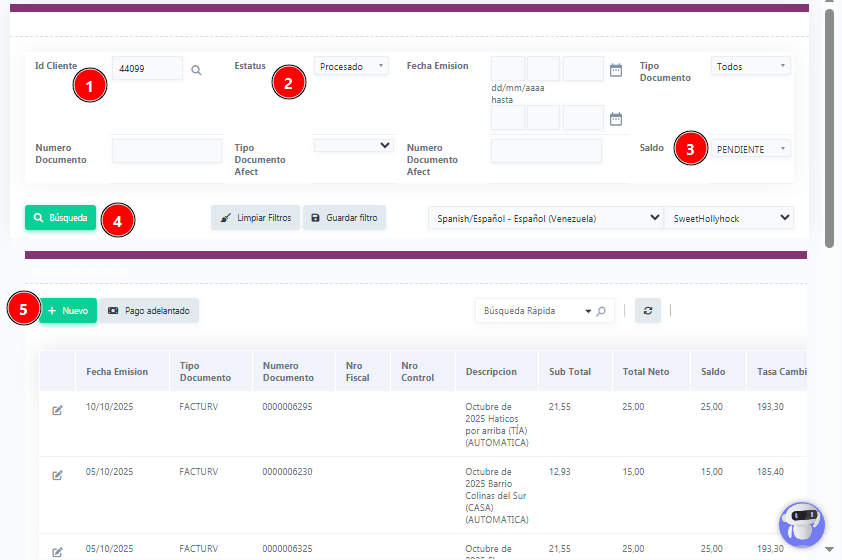
Task: Expand the Estatus dropdown showing Procesado
Action: coord(351,67)
